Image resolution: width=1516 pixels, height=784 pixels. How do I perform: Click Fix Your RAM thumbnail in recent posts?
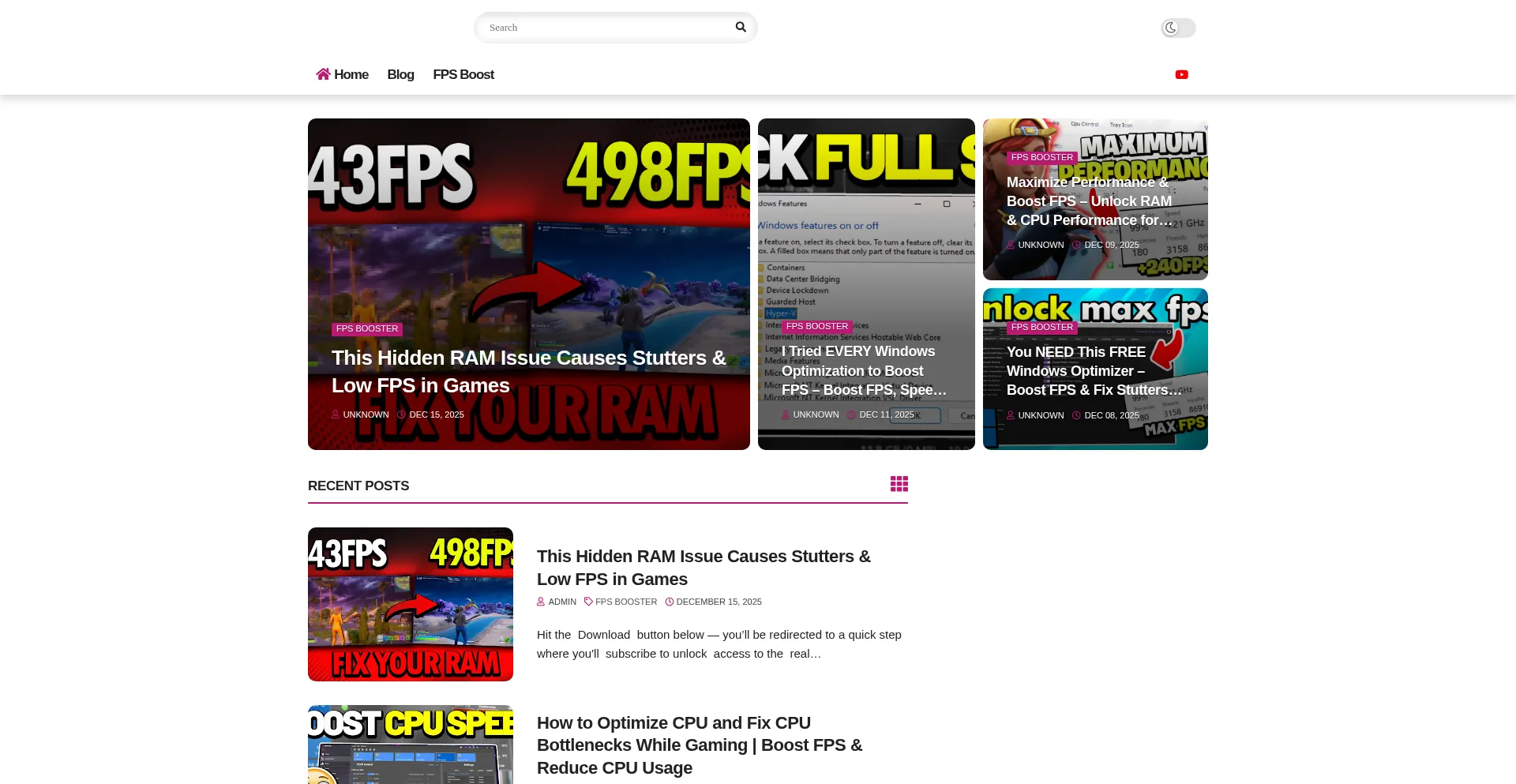411,604
